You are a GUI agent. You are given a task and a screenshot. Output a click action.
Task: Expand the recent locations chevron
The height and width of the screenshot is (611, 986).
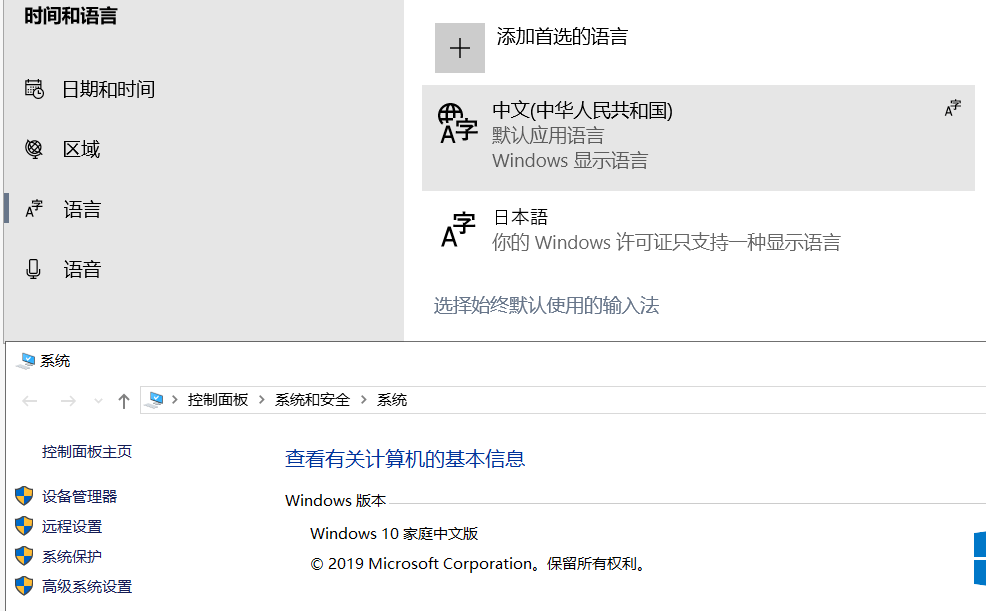tap(97, 399)
